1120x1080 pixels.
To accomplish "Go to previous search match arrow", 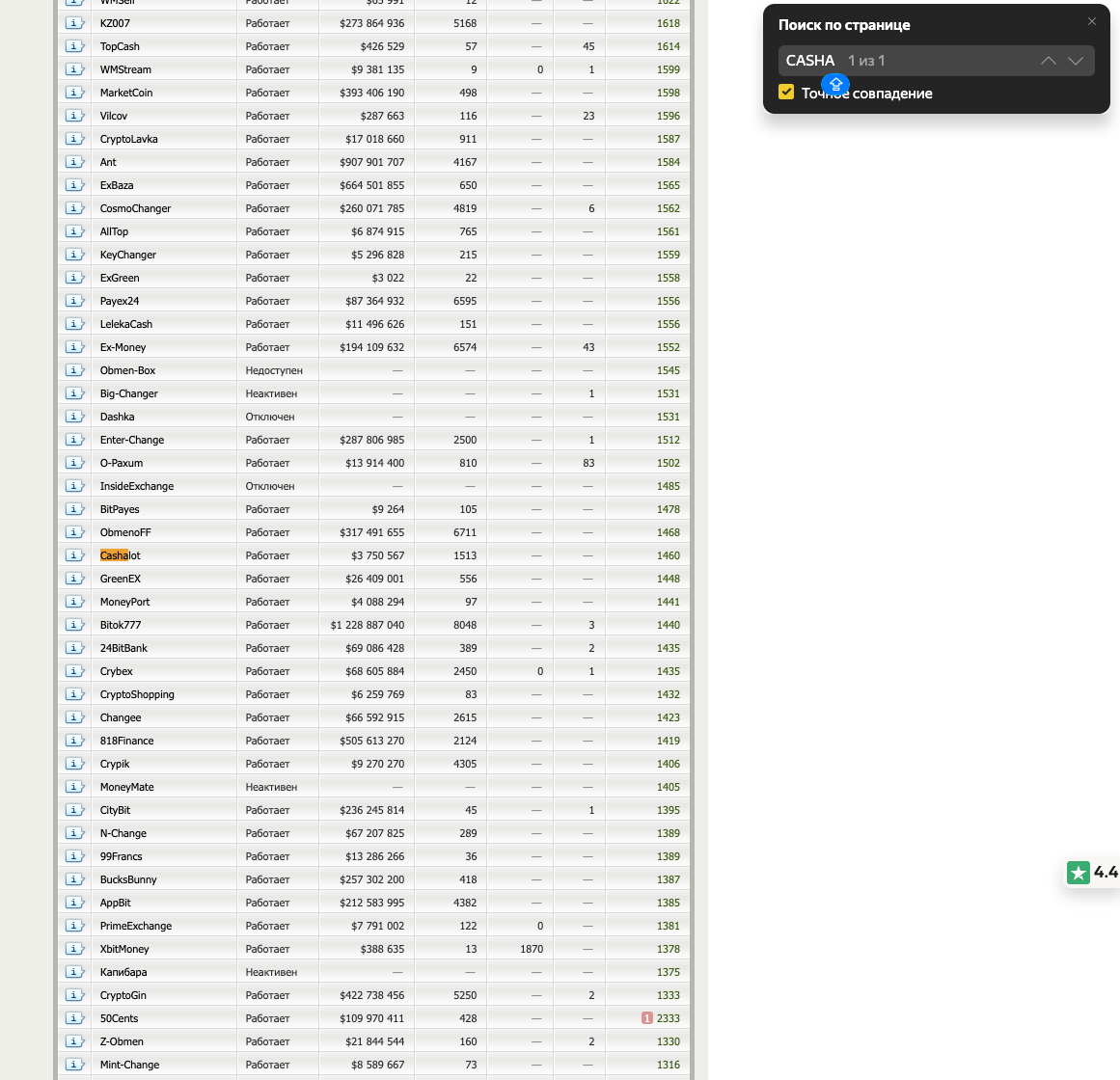I will coord(1049,61).
